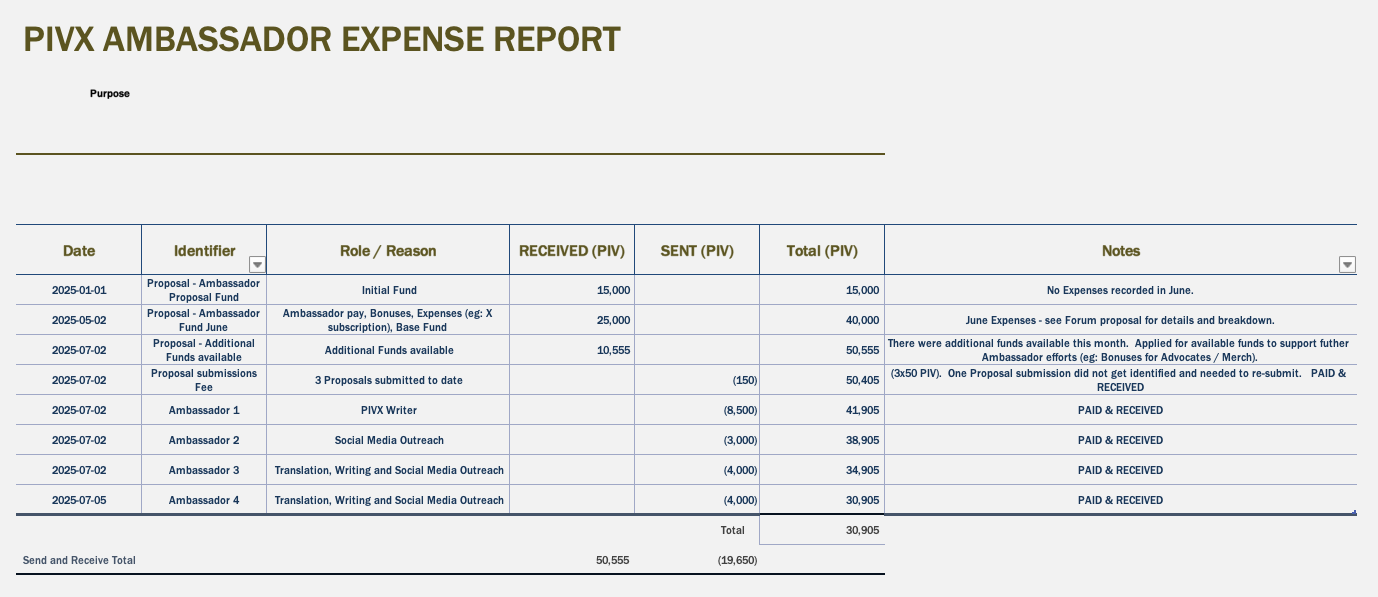Image resolution: width=1378 pixels, height=597 pixels.
Task: Select the 41,905 running total cell
Action: tap(822, 410)
